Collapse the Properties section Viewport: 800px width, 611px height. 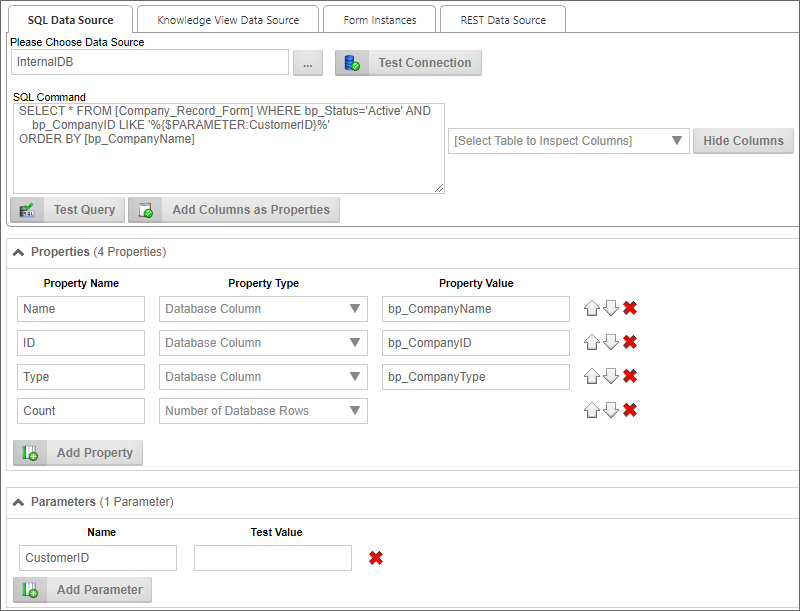pos(18,252)
